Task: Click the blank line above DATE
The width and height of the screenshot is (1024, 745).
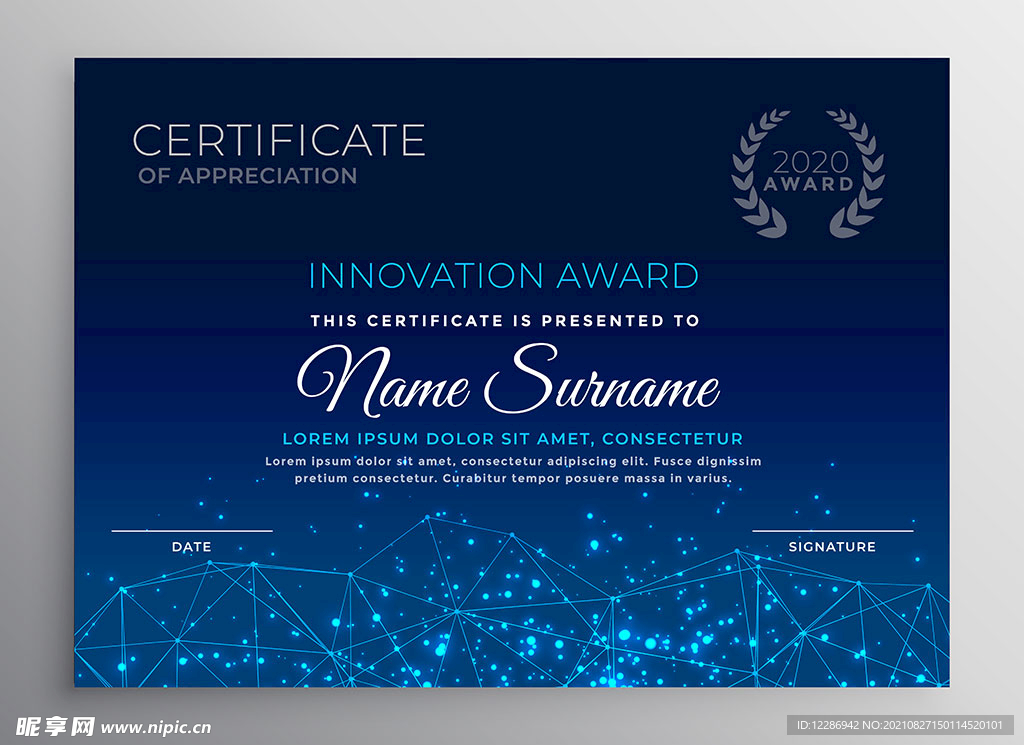Action: [x=192, y=531]
